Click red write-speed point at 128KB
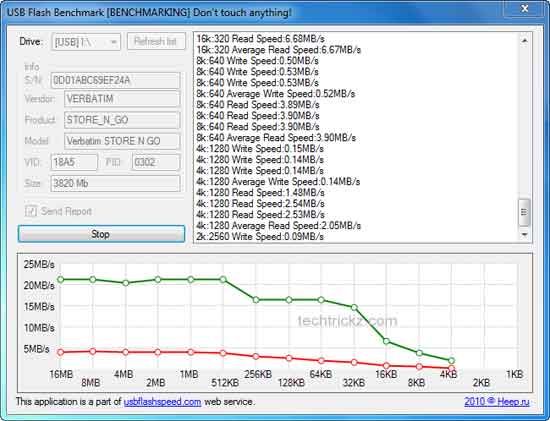 coord(289,358)
